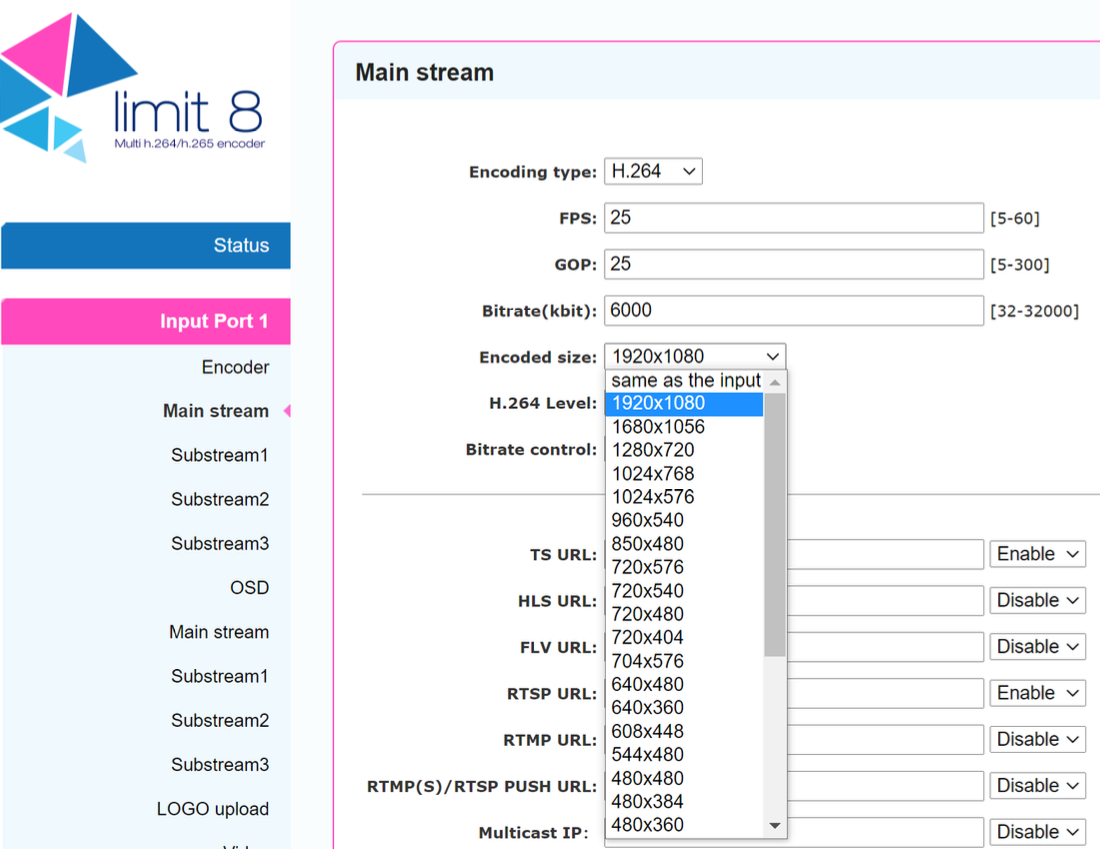Open the LOGO upload page
Viewport: 1104px width, 856px height.
point(212,809)
